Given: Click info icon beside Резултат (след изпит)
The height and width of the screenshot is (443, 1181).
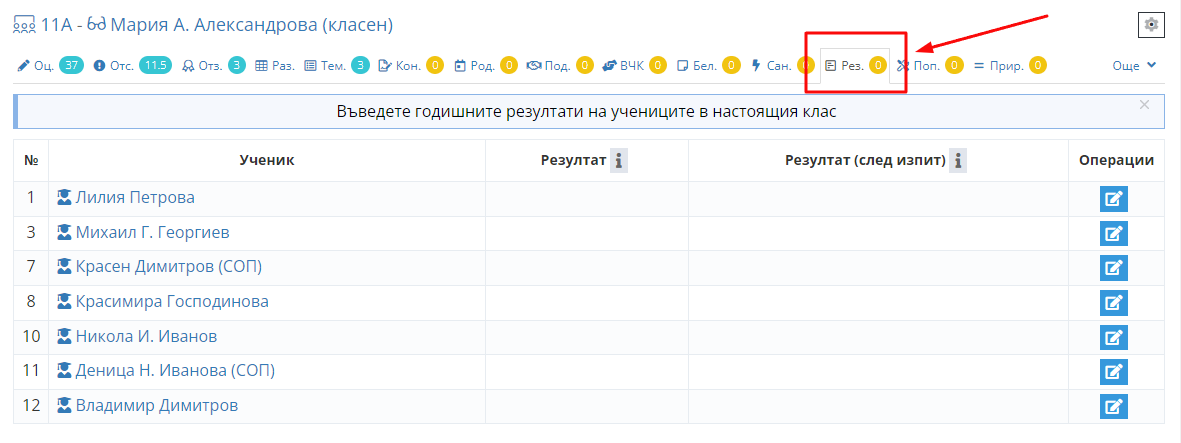Looking at the screenshot, I should 958,161.
